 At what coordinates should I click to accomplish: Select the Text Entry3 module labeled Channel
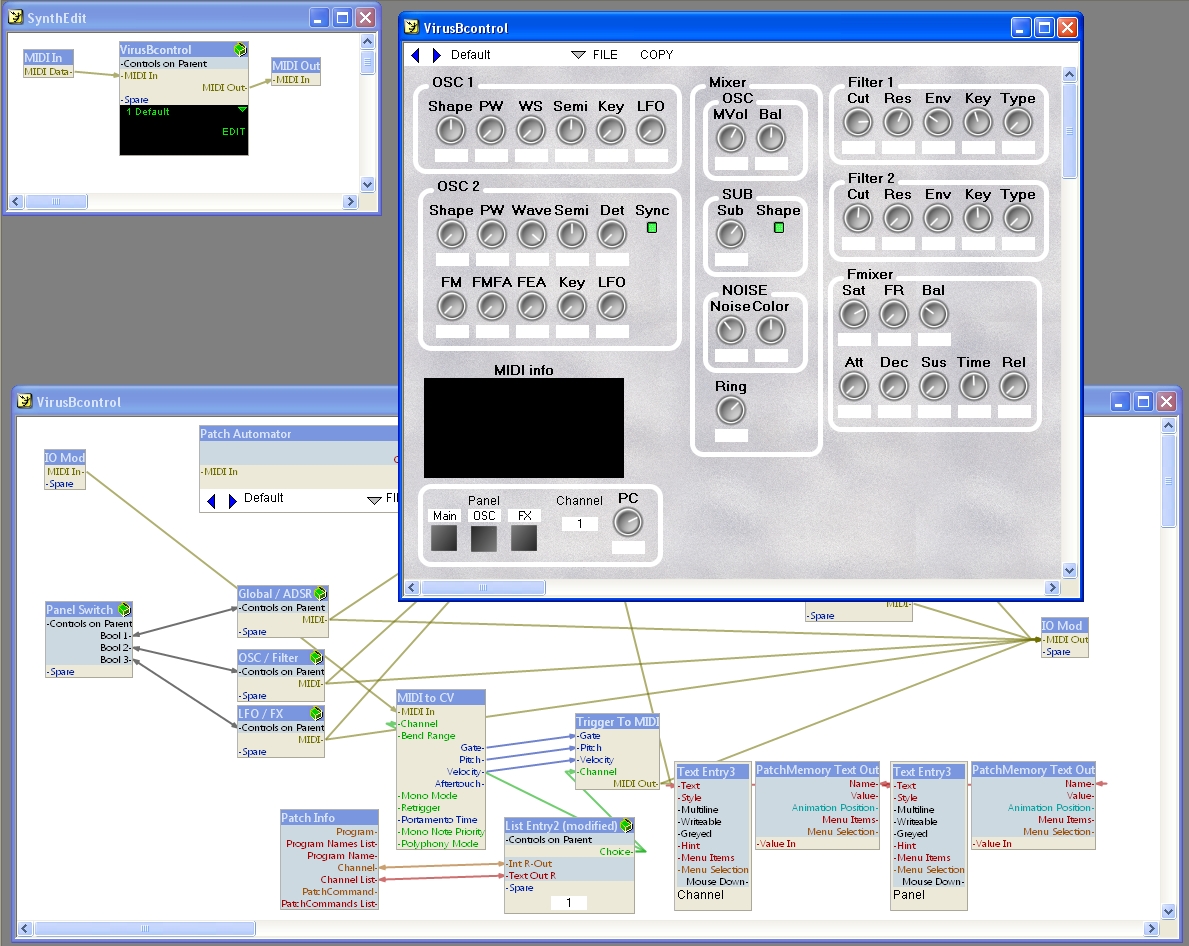(713, 836)
